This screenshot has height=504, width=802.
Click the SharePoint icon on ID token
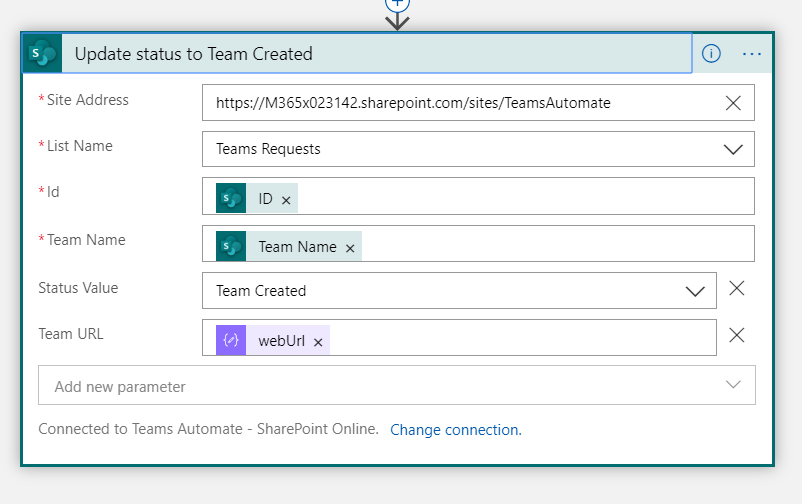click(231, 198)
